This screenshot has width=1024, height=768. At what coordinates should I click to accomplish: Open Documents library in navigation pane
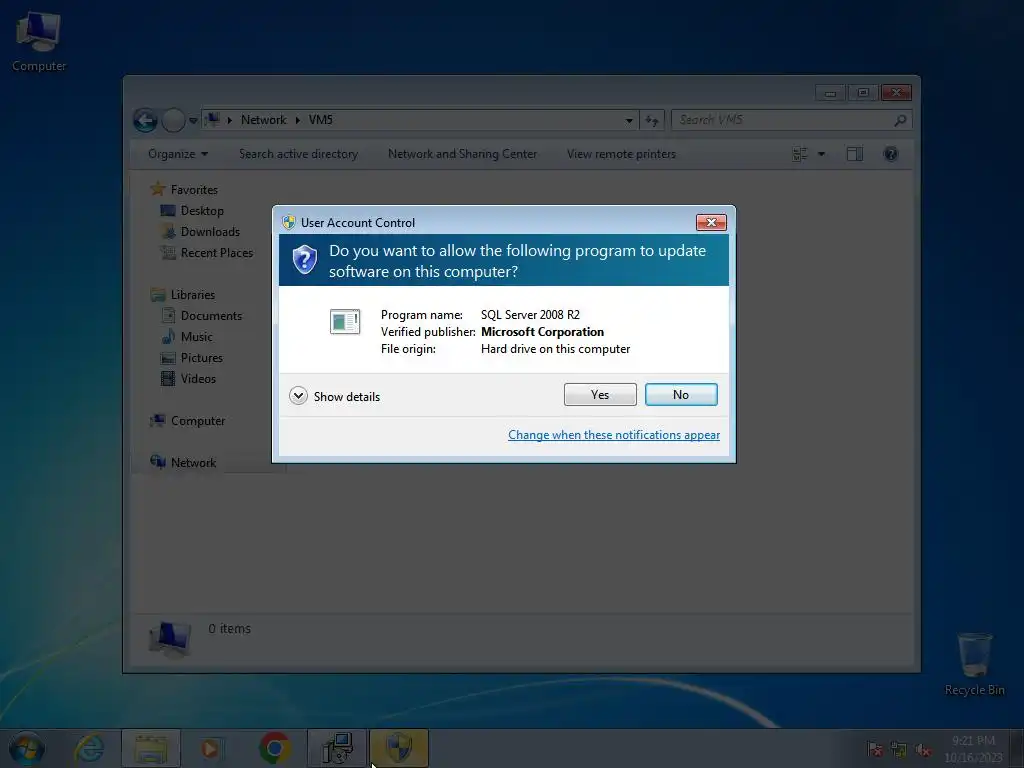211,315
